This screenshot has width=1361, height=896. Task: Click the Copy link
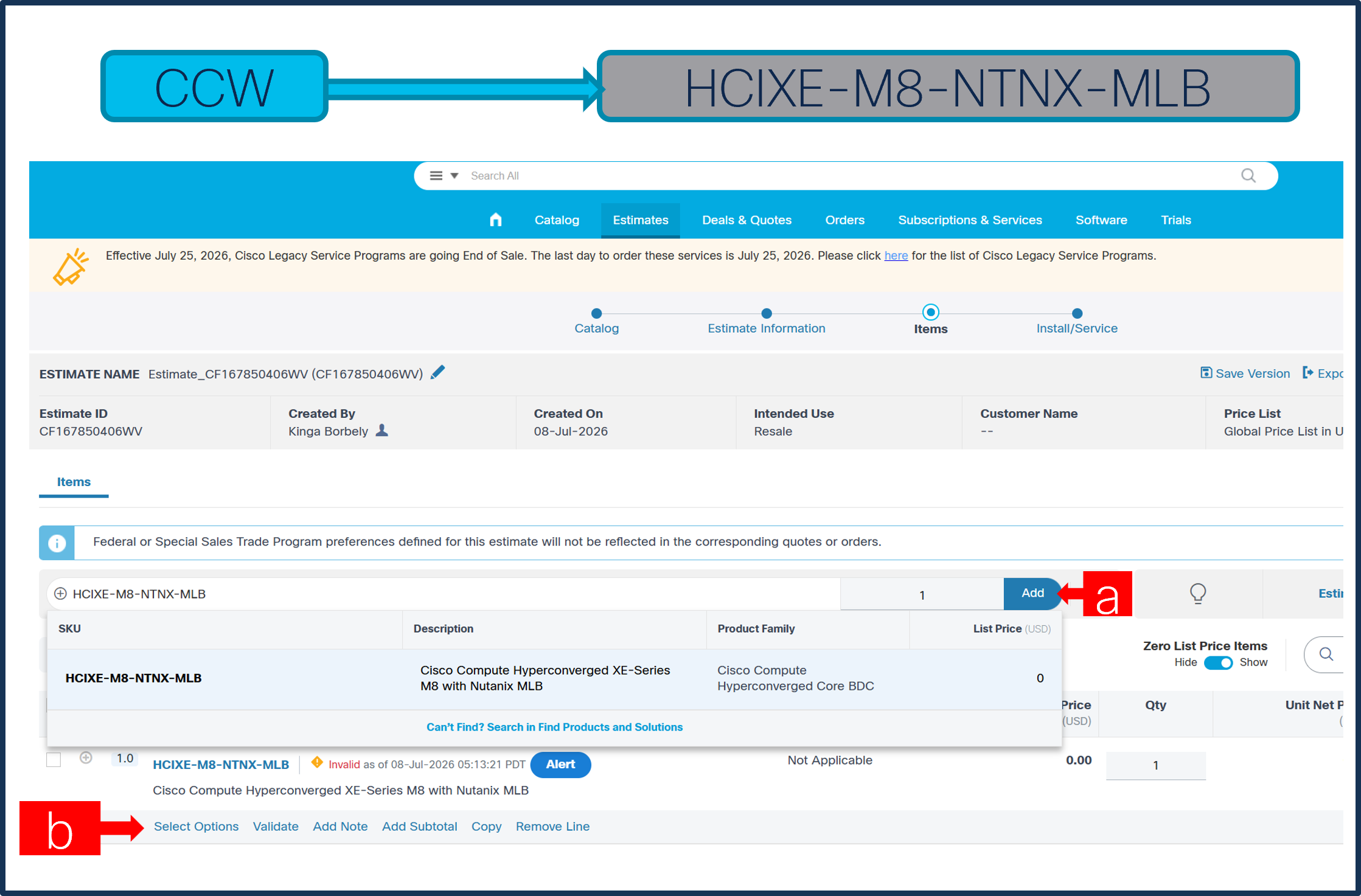tap(486, 827)
